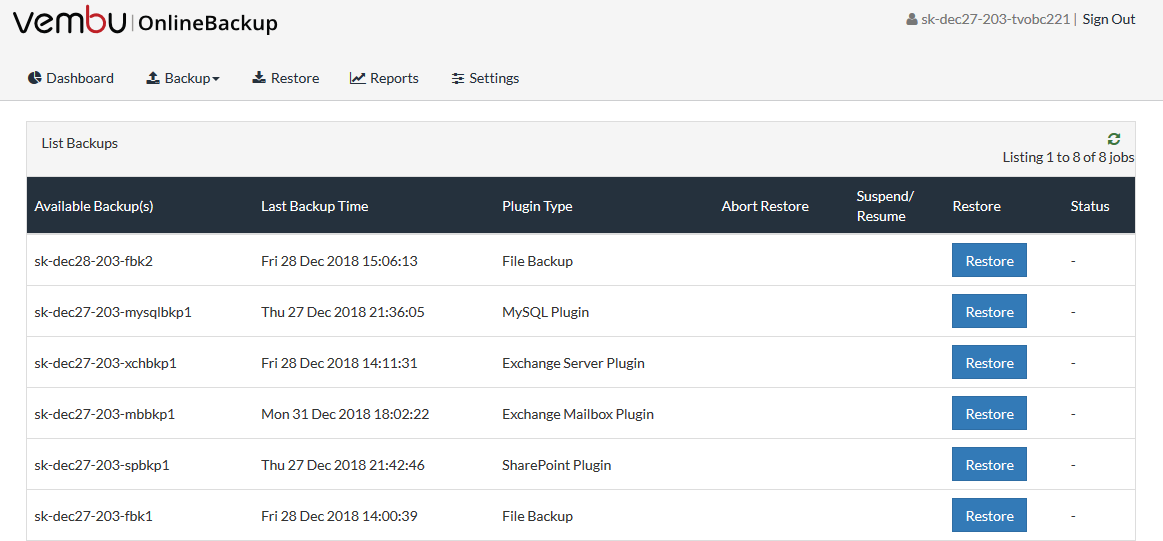Screen dimensions: 1163x541
Task: Click the green refresh icon
Action: [1113, 139]
